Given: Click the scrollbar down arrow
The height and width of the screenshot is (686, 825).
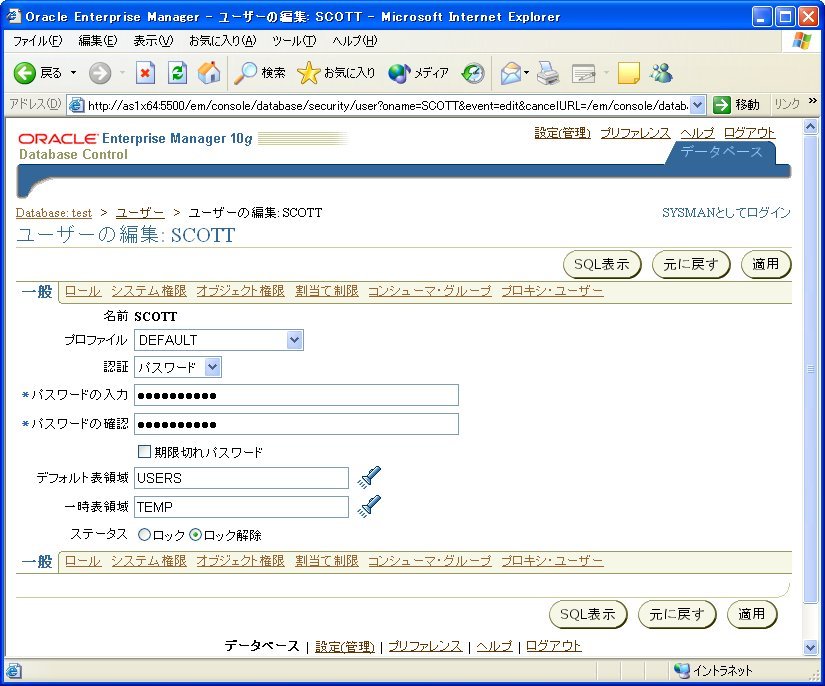Looking at the screenshot, I should pyautogui.click(x=810, y=648).
